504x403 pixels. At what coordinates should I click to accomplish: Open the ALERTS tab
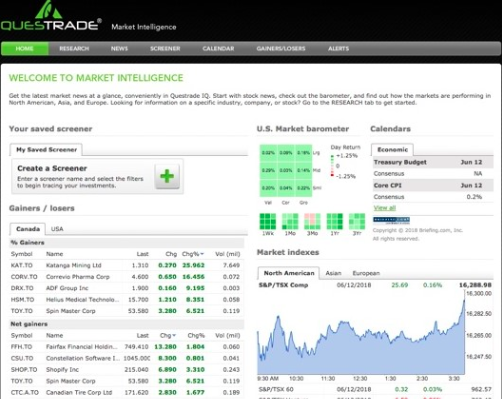coord(338,49)
